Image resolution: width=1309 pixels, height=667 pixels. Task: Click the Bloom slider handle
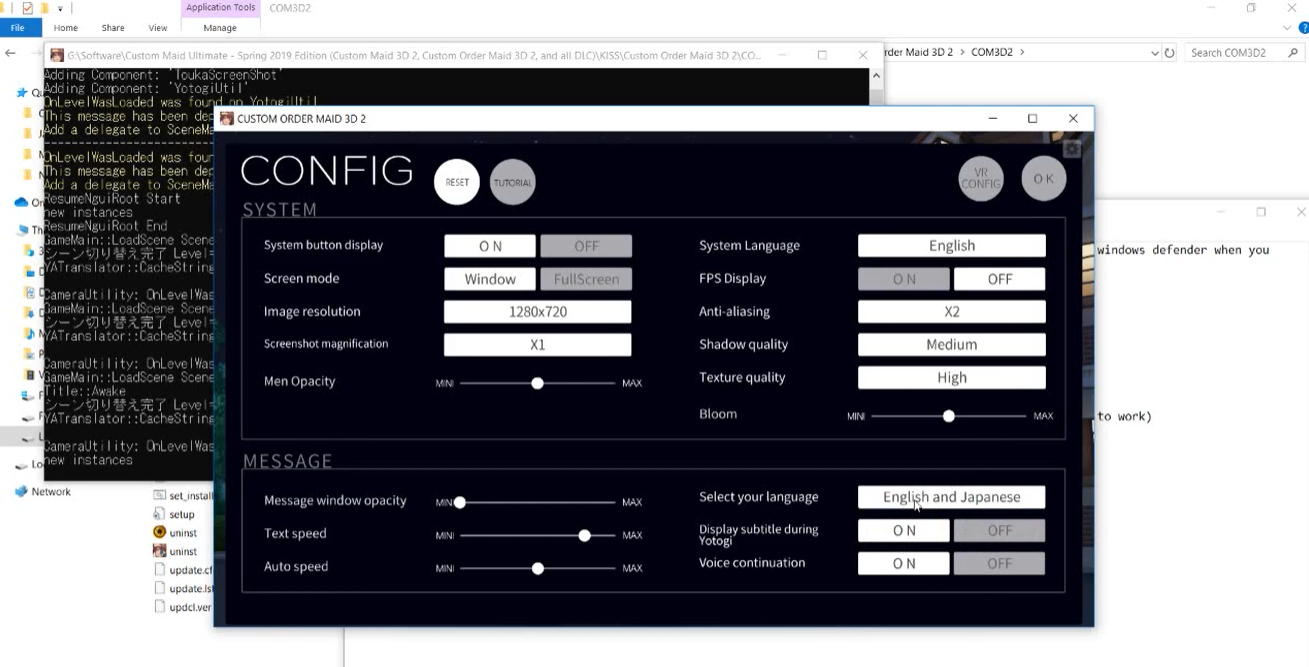pyautogui.click(x=949, y=416)
